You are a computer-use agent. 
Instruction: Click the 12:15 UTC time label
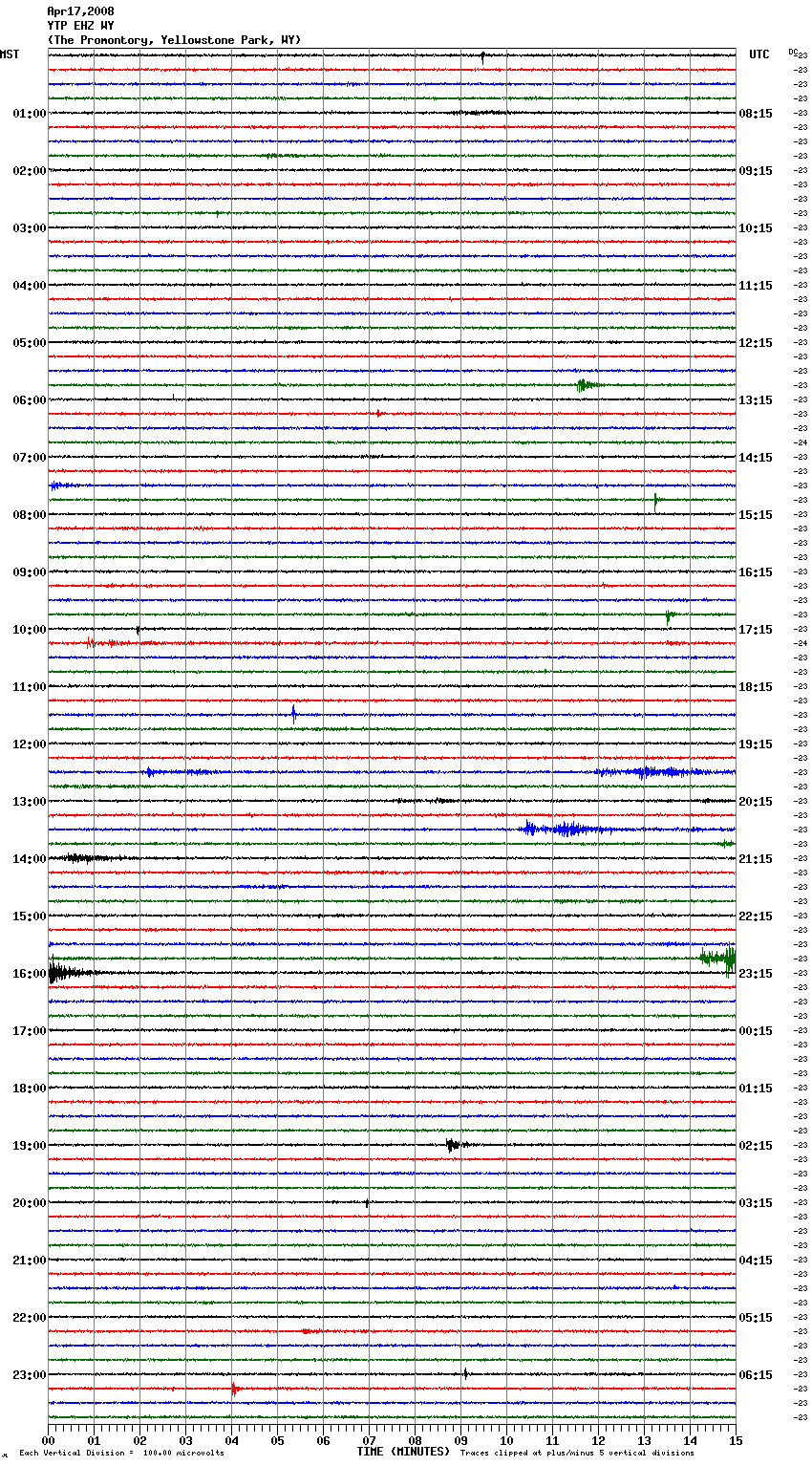click(x=756, y=343)
